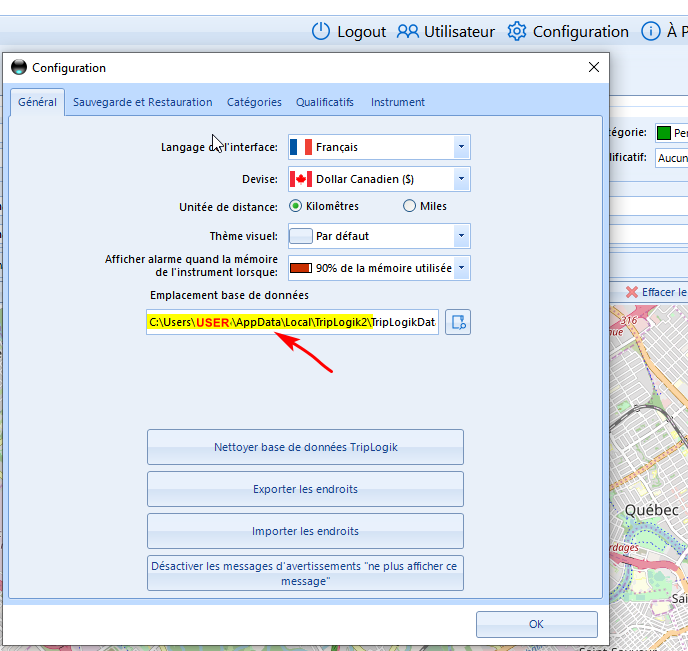This screenshot has height=651, width=688.
Task: Open the Catégorie dropdown in background window
Action: (671, 133)
